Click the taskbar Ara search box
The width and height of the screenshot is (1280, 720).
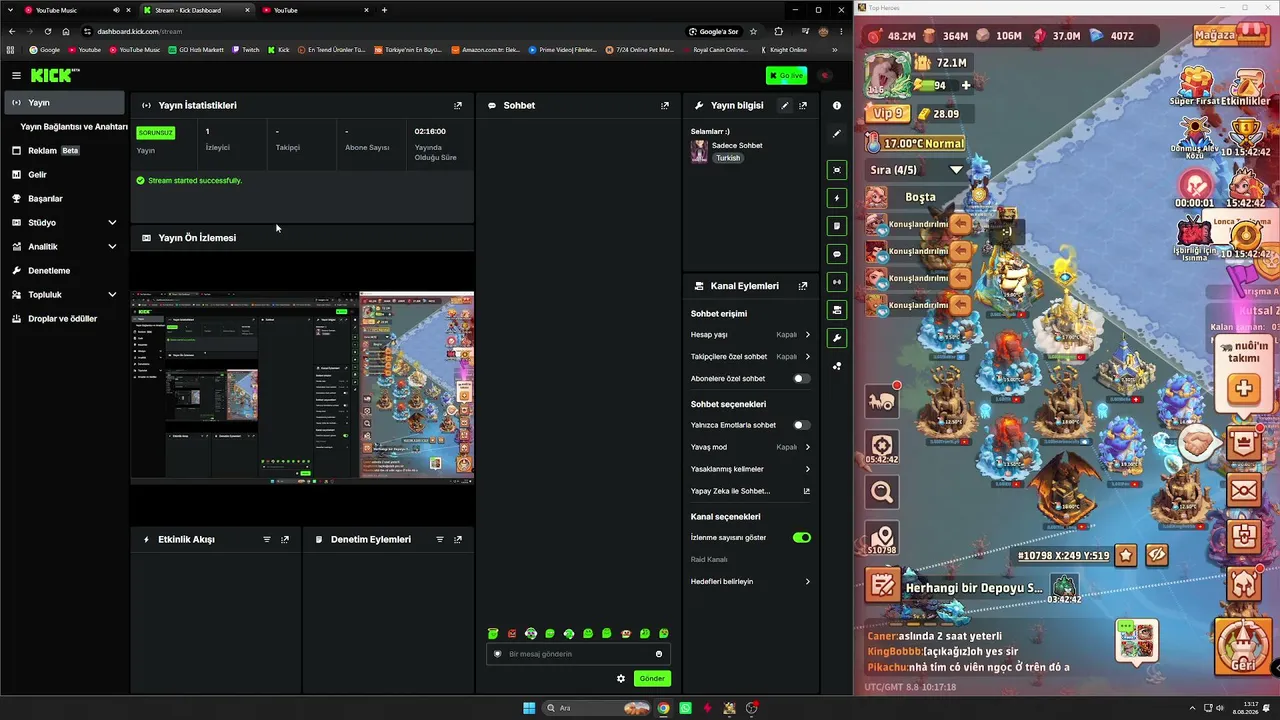point(597,708)
